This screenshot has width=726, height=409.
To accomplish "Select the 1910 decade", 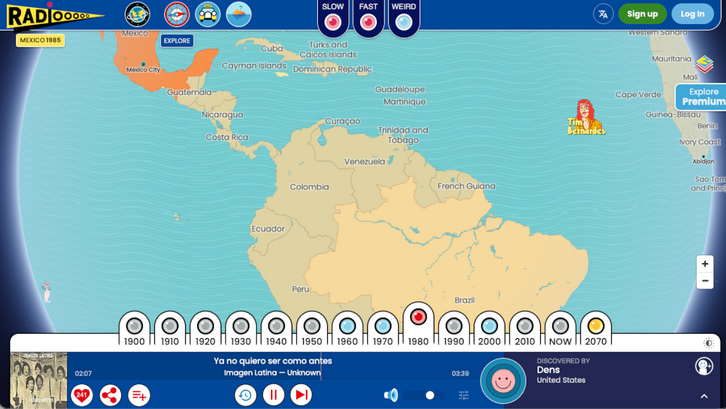I will (x=170, y=329).
